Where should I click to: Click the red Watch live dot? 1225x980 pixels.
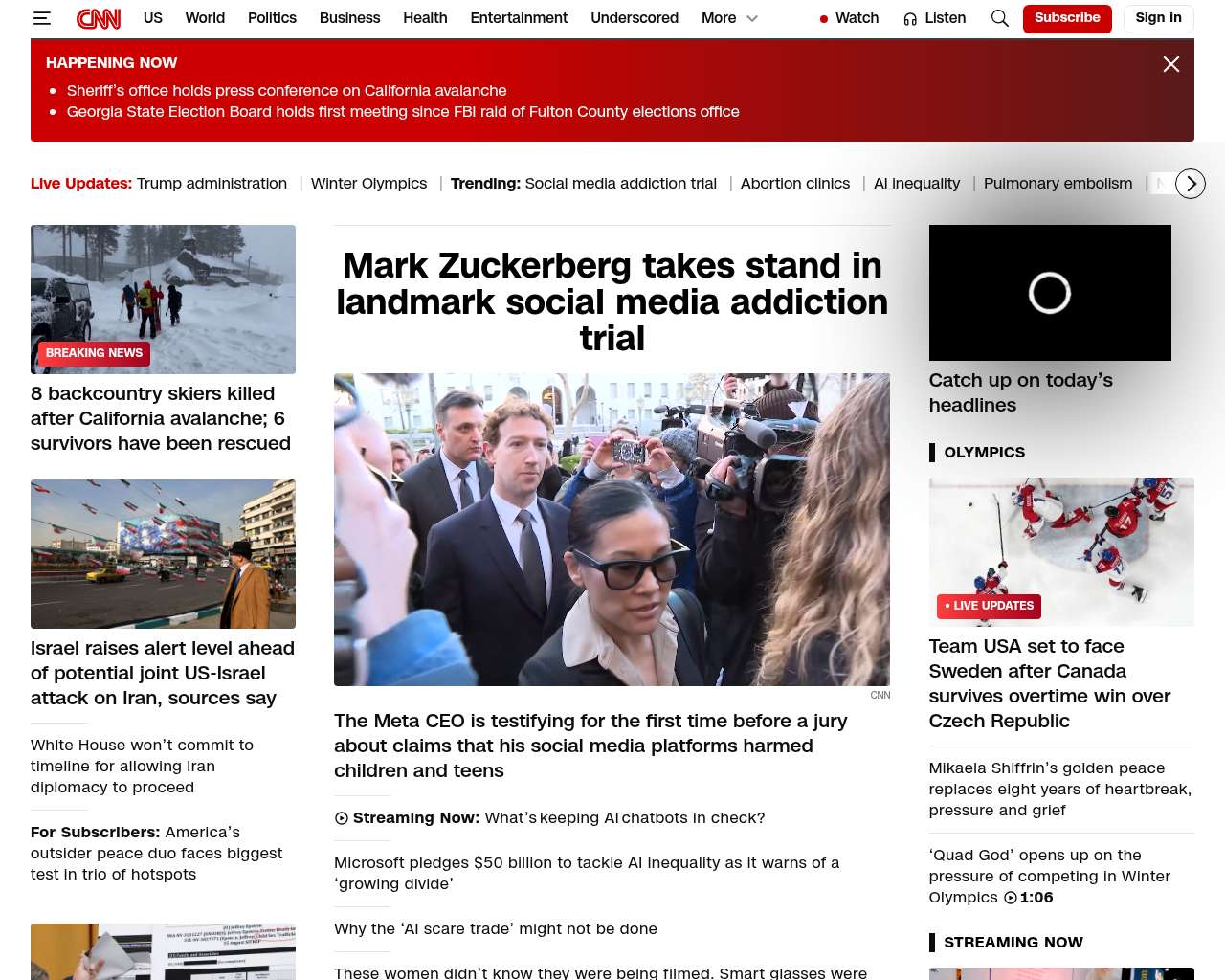824,19
